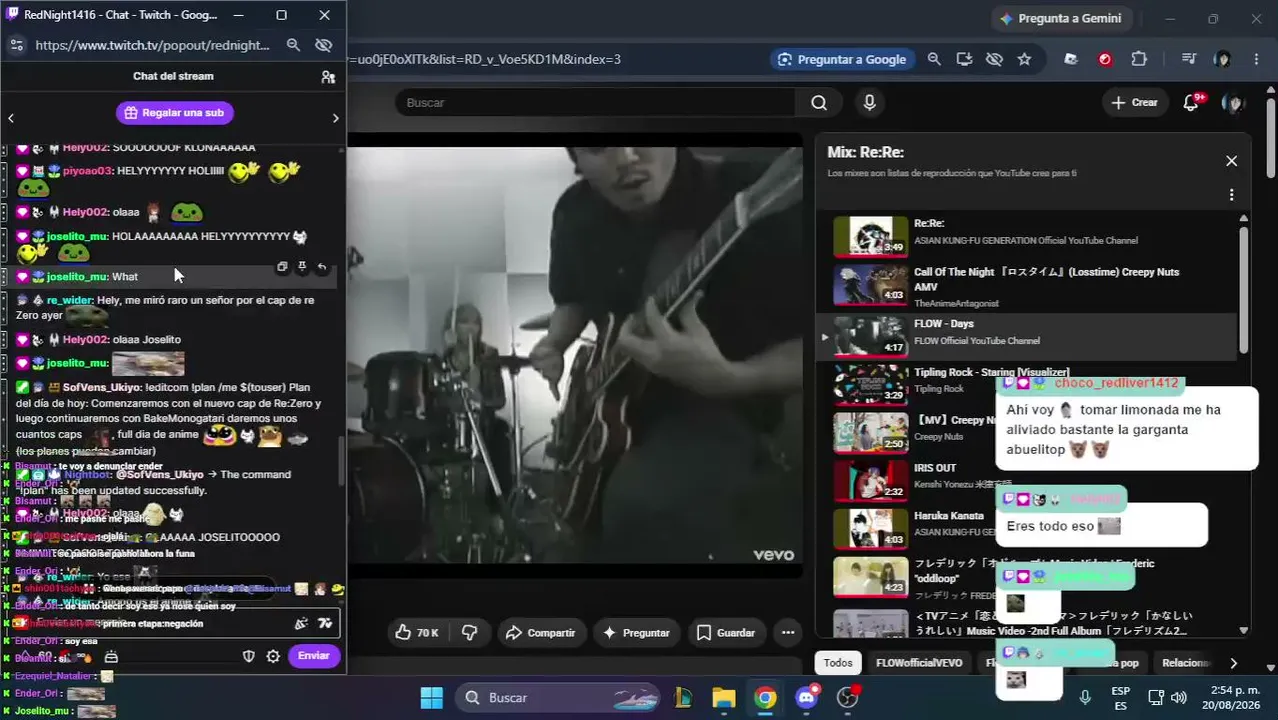Bookmark this page with the star icon
Viewport: 1278px width, 720px height.
tap(1024, 59)
